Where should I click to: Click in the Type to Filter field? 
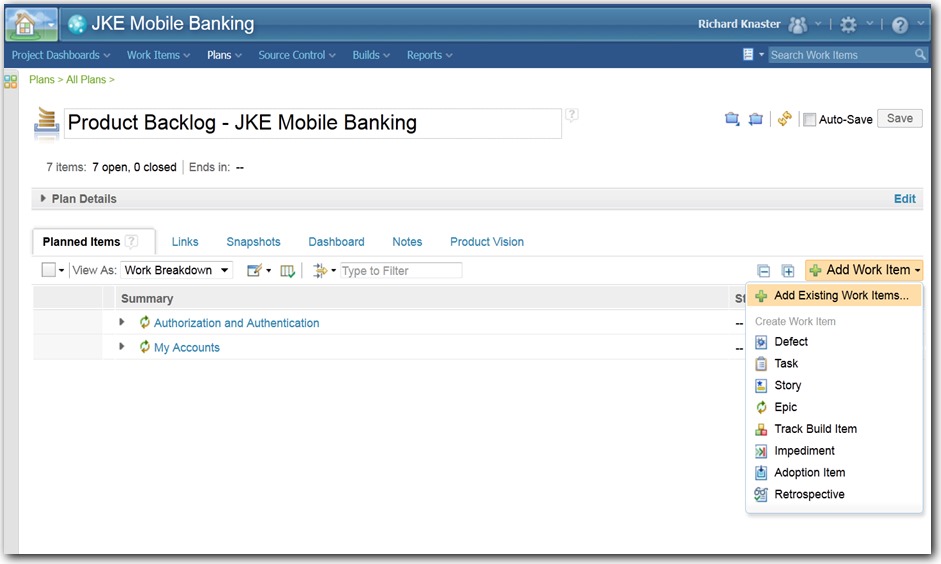click(400, 270)
